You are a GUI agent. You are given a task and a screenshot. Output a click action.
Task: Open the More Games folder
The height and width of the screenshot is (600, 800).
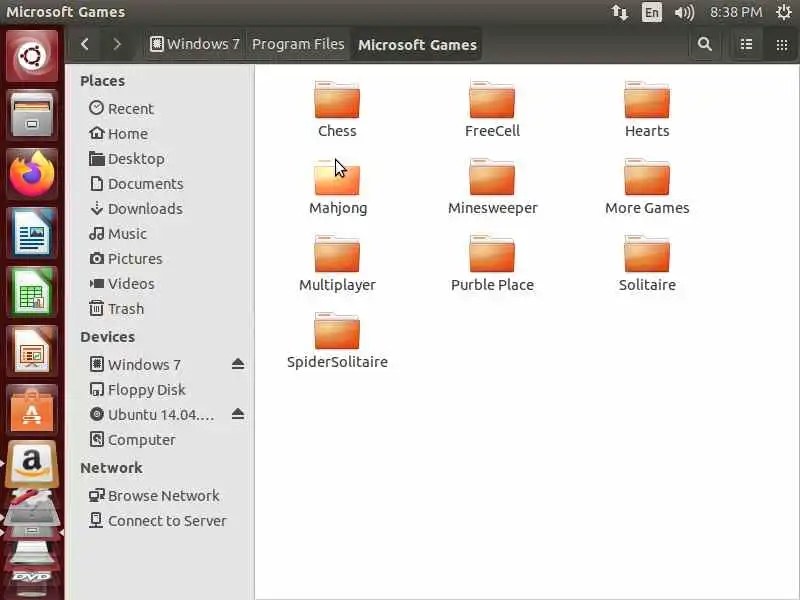click(x=647, y=186)
